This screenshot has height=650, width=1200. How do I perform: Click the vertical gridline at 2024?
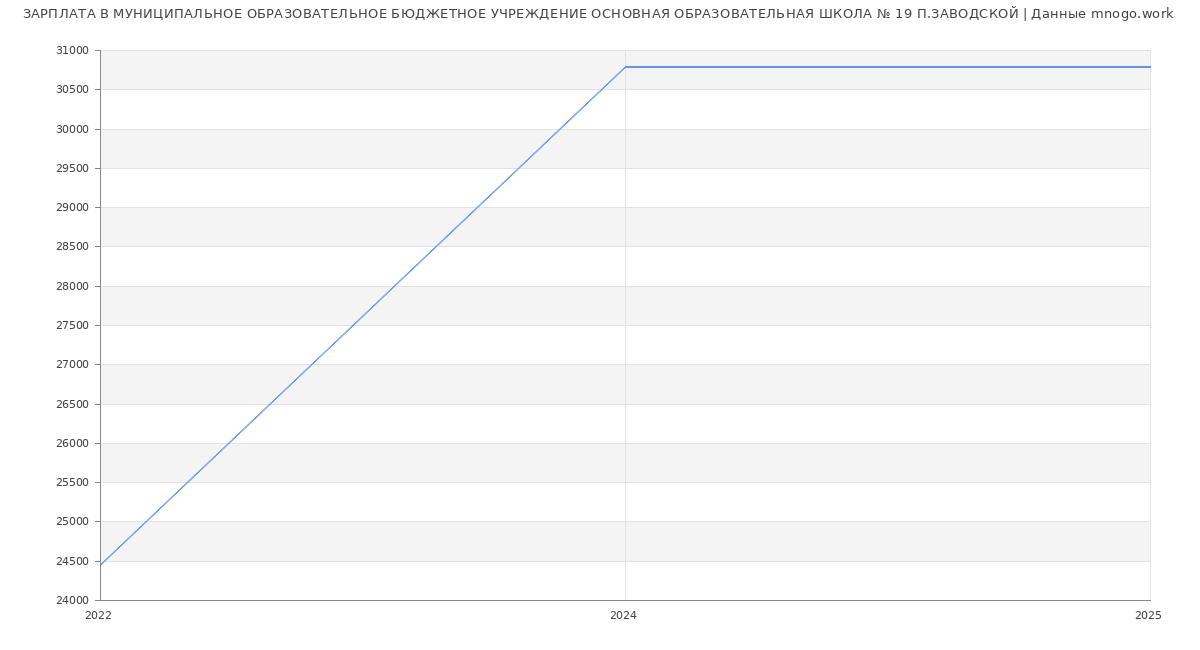click(625, 330)
